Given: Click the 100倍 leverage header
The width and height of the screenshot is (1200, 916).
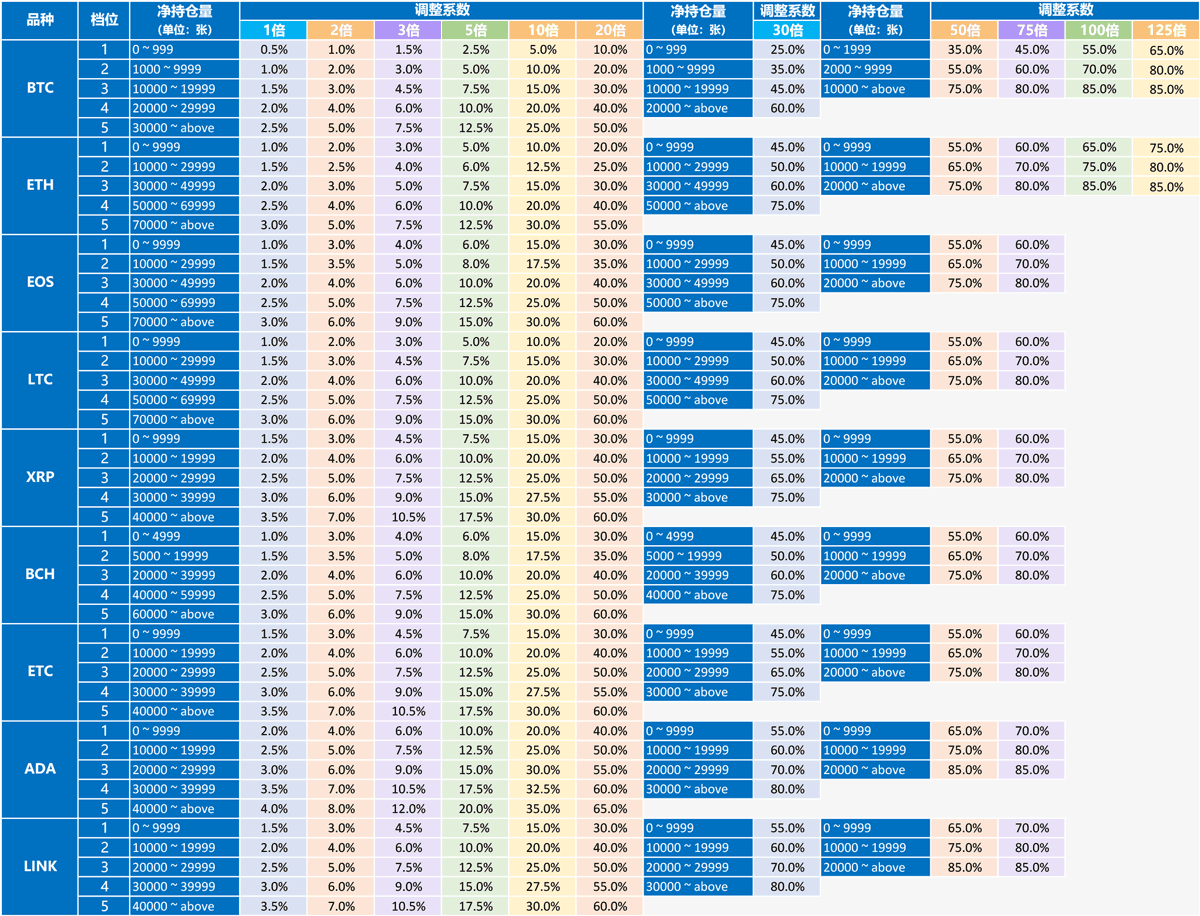Looking at the screenshot, I should coord(1098,30).
